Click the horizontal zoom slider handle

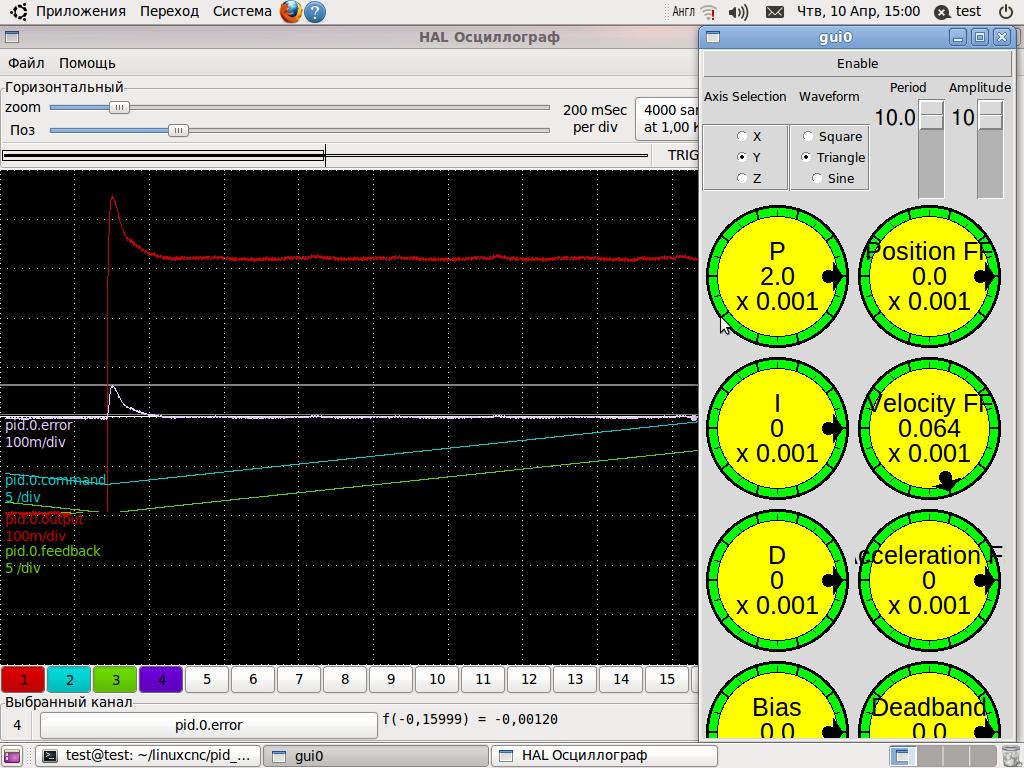[x=119, y=107]
